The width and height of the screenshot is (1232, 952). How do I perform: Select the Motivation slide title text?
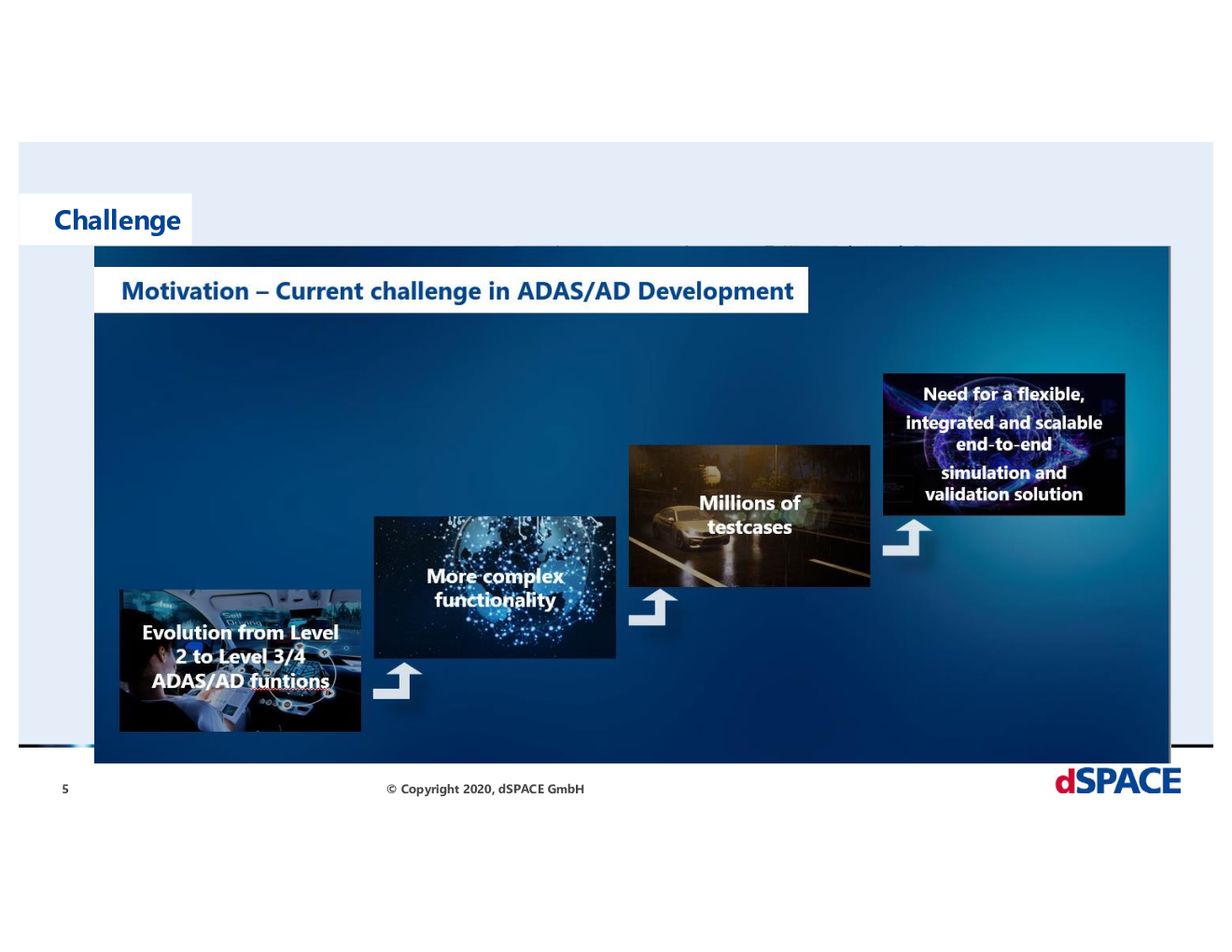coord(457,291)
